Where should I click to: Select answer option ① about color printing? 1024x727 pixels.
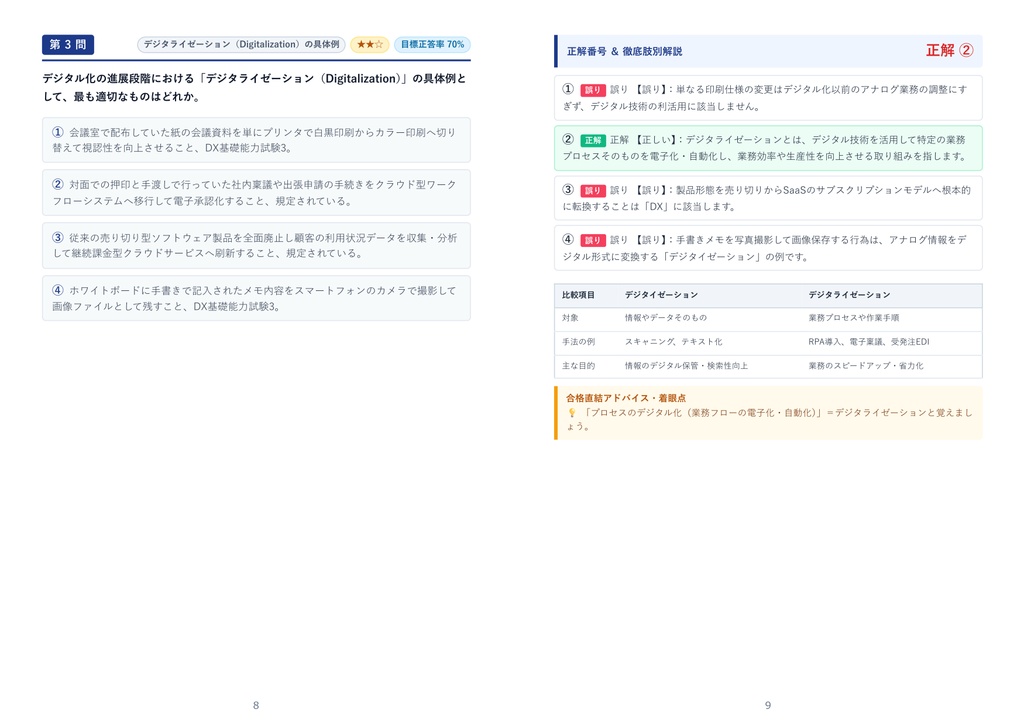point(256,140)
